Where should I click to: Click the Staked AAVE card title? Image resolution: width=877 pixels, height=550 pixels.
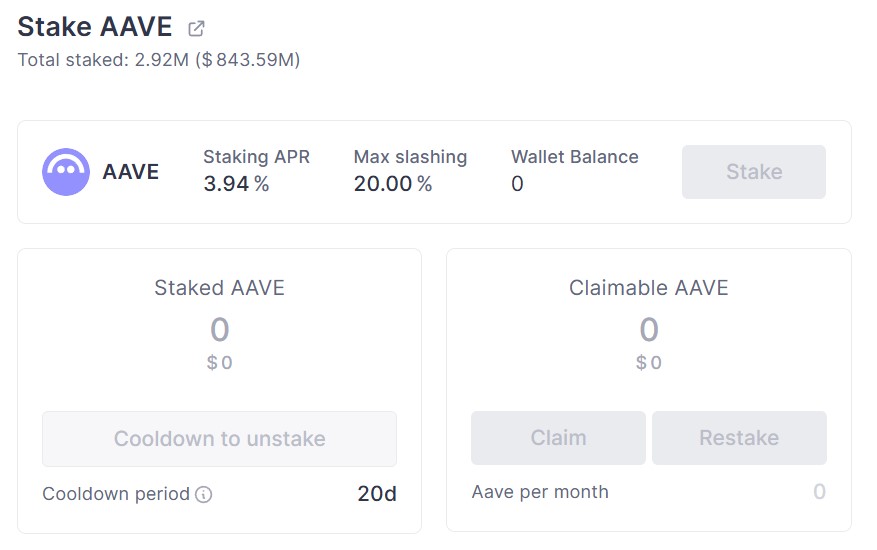point(219,288)
